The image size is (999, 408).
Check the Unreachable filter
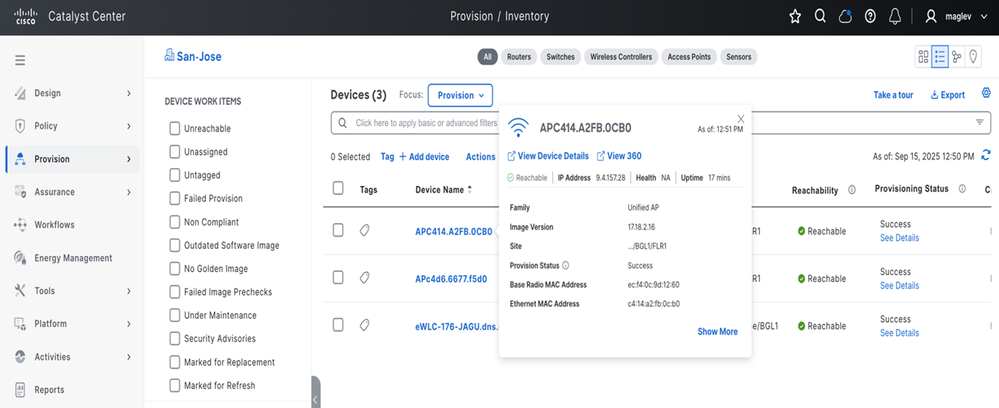175,129
